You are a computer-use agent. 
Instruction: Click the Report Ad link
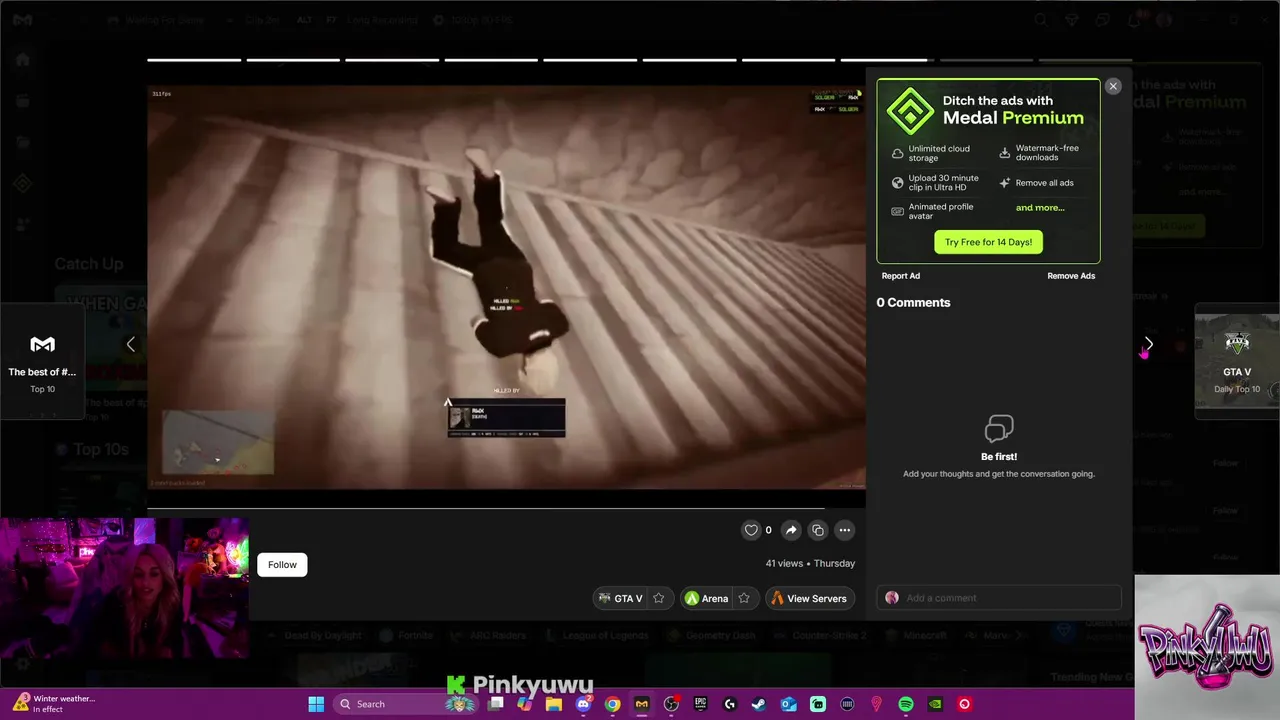coord(901,276)
